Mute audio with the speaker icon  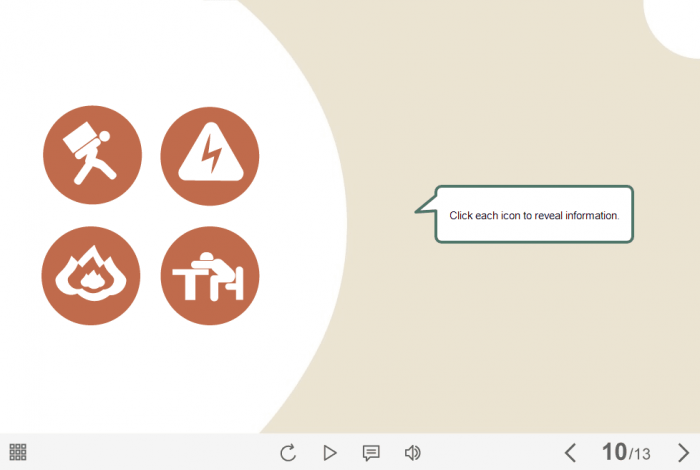click(412, 453)
